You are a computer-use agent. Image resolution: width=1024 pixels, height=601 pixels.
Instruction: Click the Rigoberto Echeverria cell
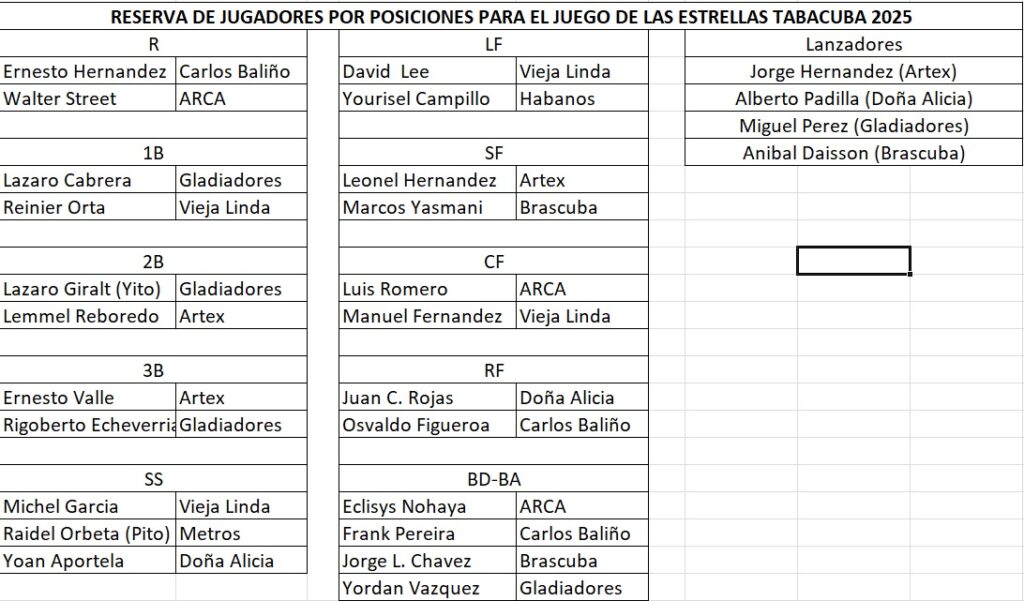tap(88, 424)
